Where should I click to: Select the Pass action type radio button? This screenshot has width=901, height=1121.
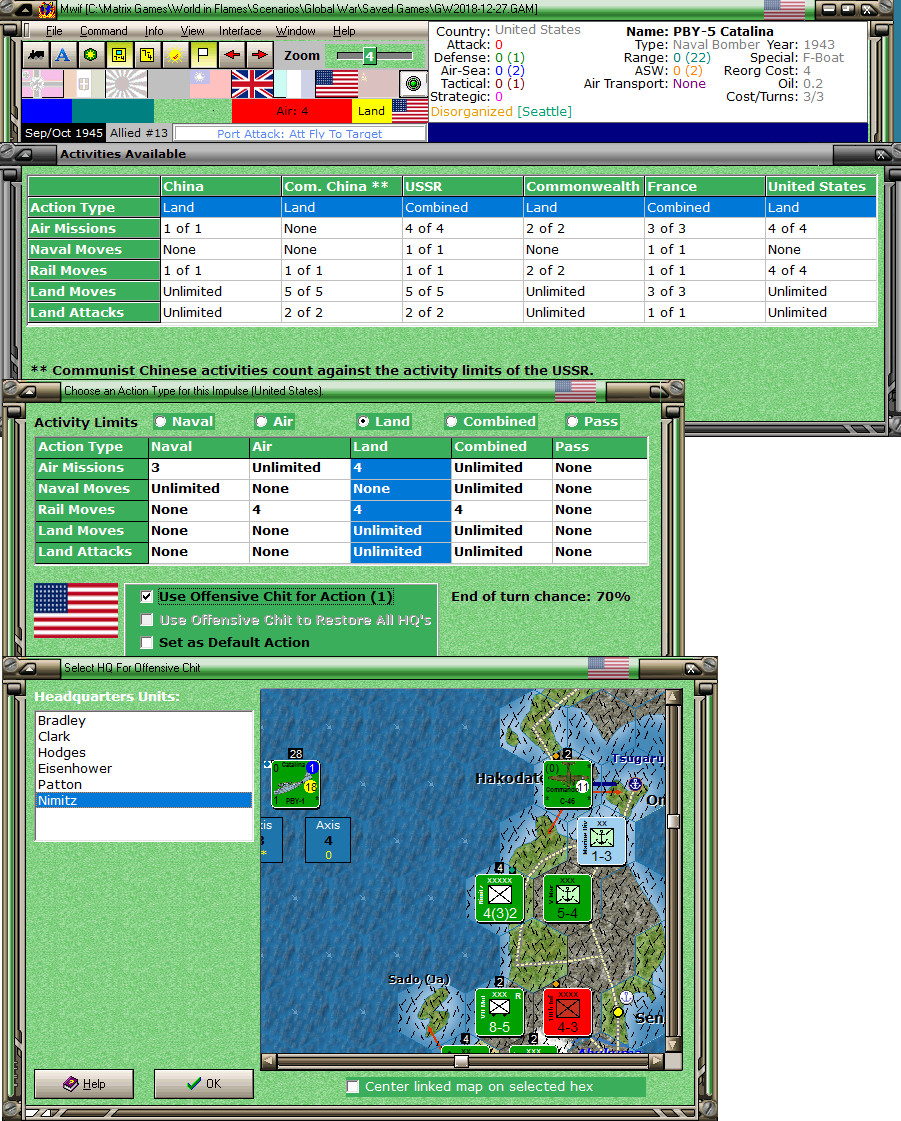pyautogui.click(x=572, y=422)
